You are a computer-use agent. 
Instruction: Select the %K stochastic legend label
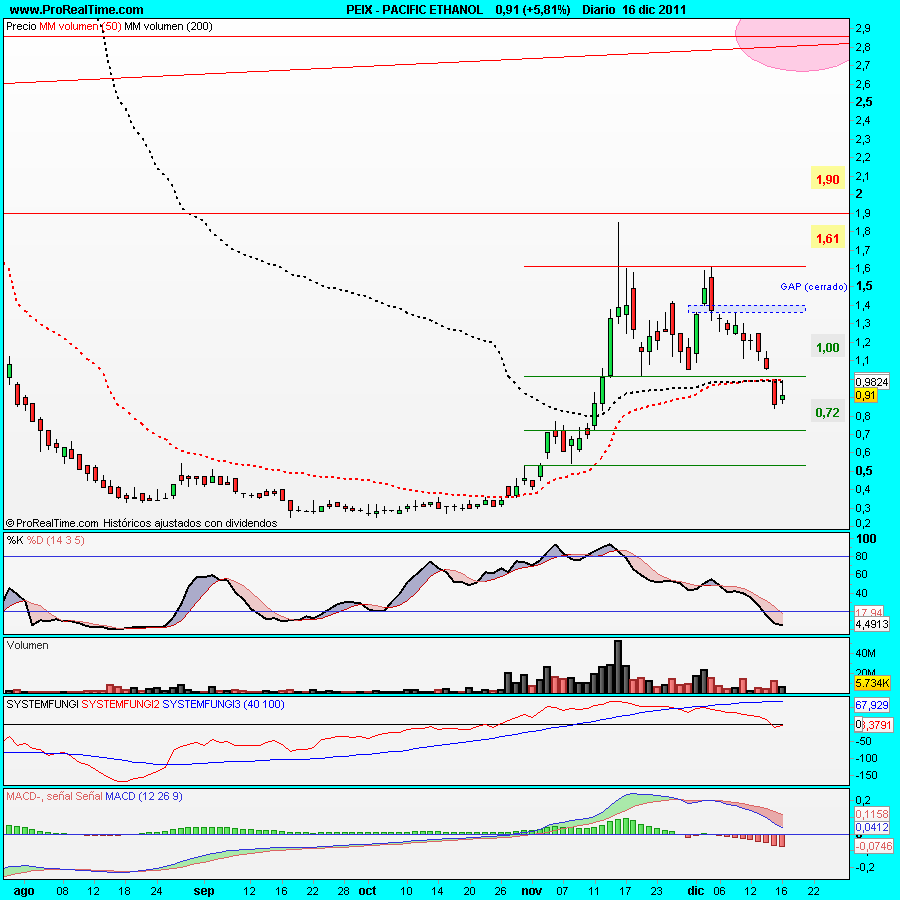point(15,540)
